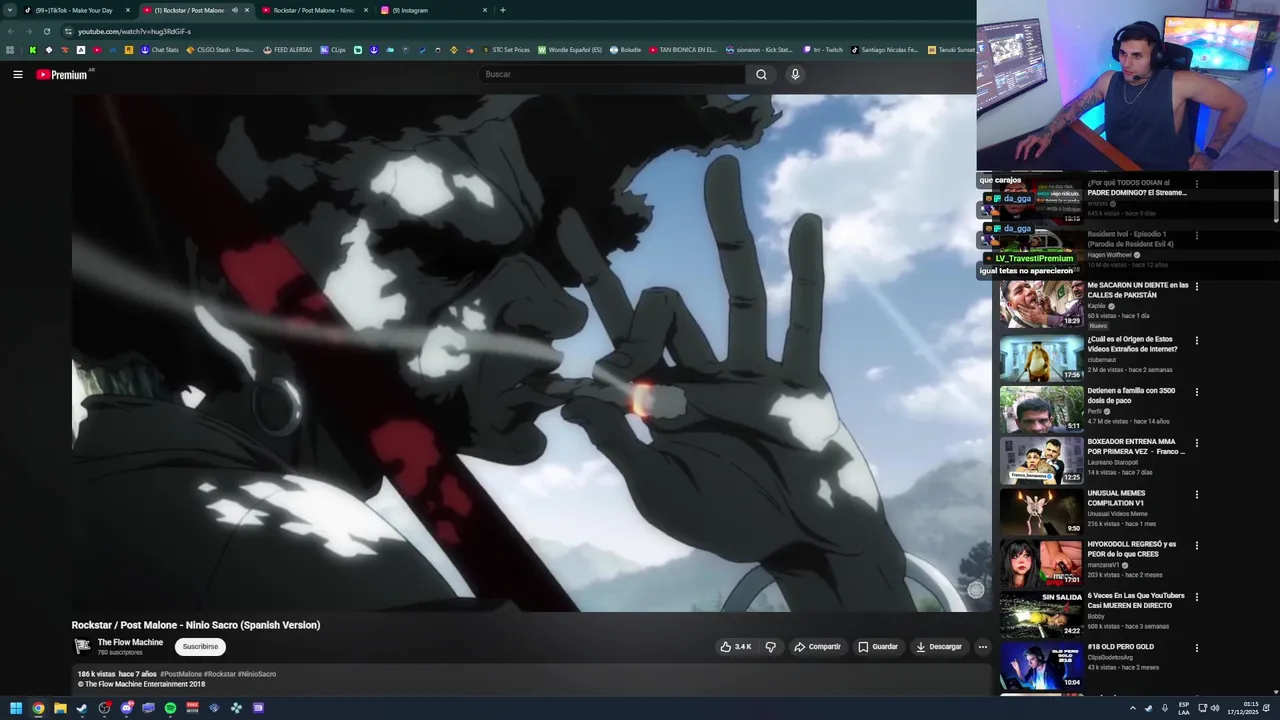Start voice search with microphone icon
Image resolution: width=1280 pixels, height=720 pixels.
[x=795, y=74]
